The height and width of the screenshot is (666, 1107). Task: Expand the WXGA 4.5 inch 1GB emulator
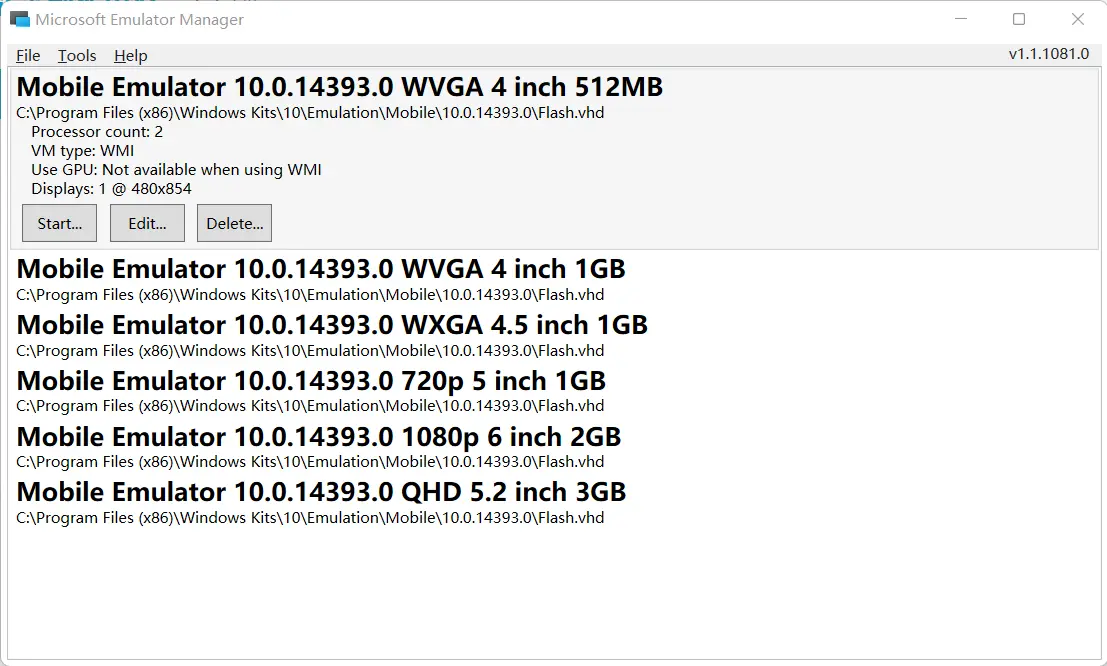pos(332,325)
